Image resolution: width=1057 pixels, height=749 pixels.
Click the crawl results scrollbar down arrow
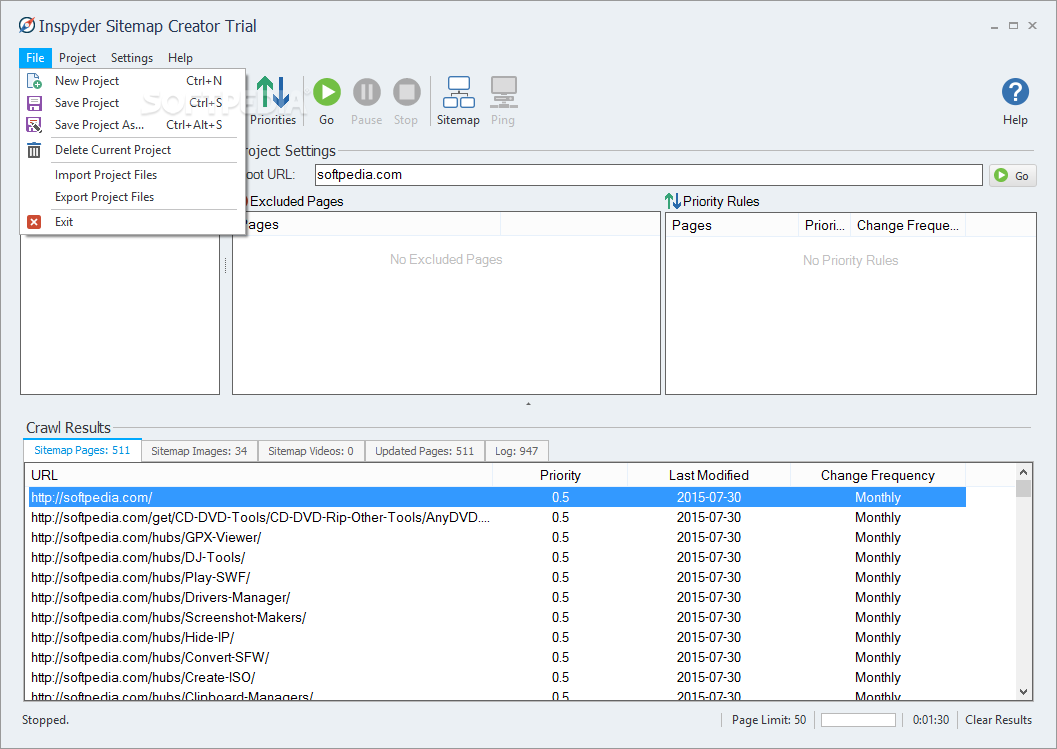[1023, 692]
